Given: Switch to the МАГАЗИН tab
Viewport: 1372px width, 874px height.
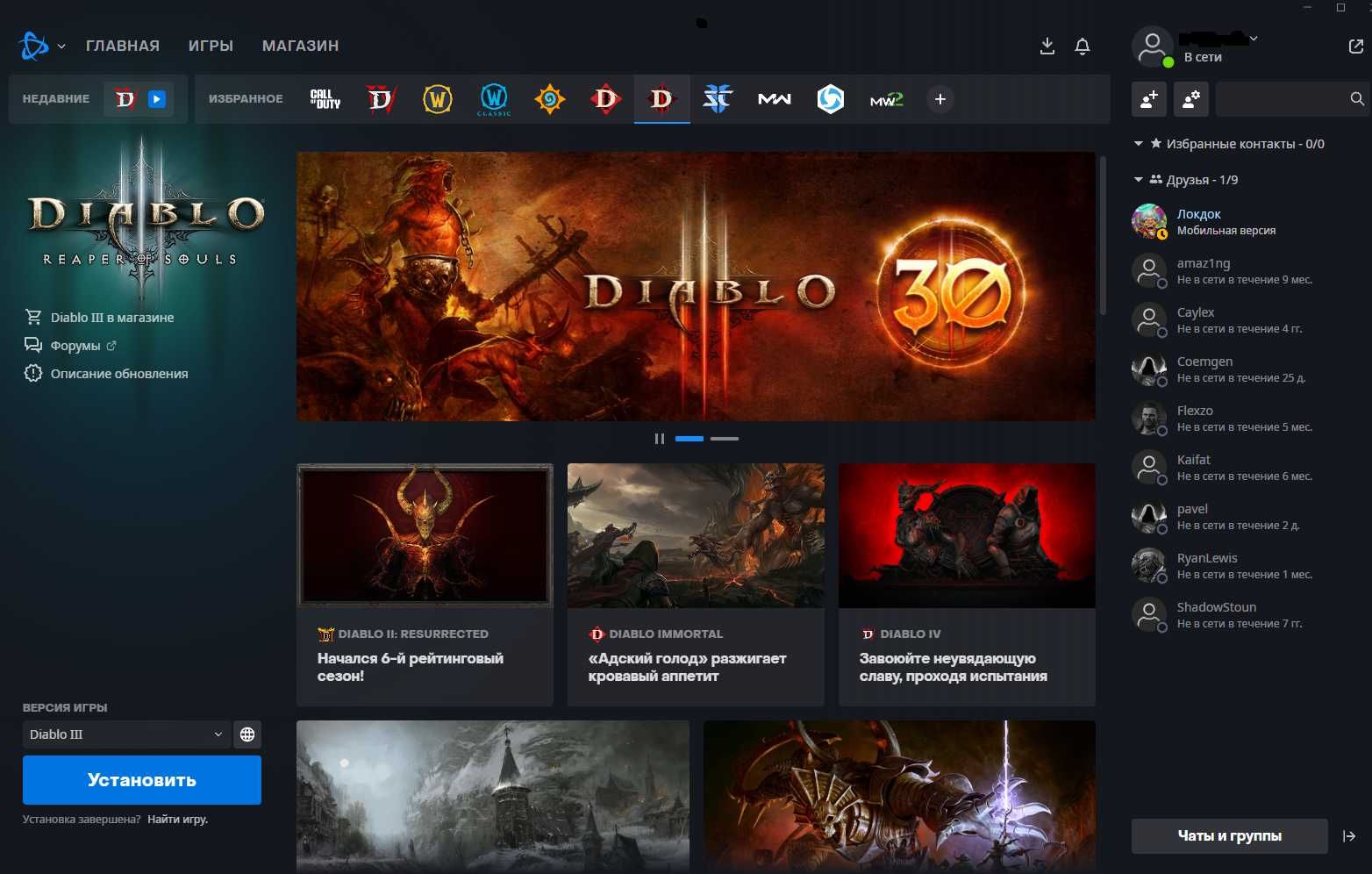Looking at the screenshot, I should [x=300, y=46].
